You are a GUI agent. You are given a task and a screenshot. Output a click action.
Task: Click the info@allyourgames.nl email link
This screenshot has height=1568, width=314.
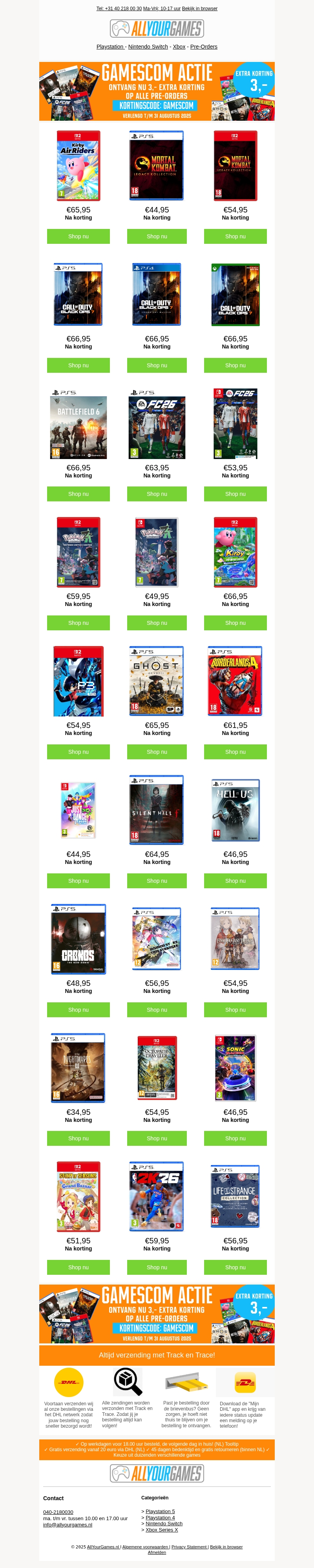(x=68, y=1525)
